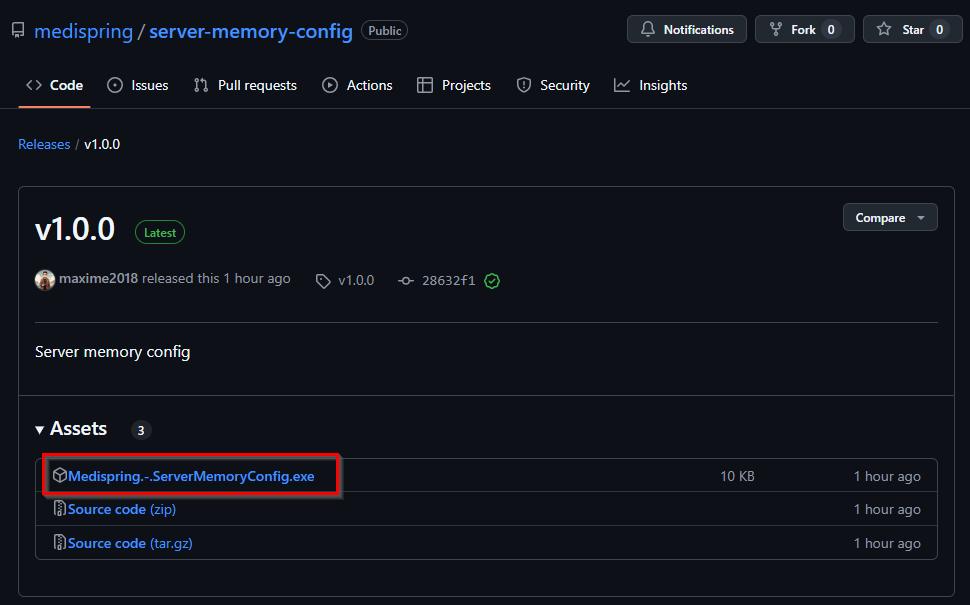Click the v1.0.0 breadcrumb text
The width and height of the screenshot is (970, 605).
click(x=102, y=144)
